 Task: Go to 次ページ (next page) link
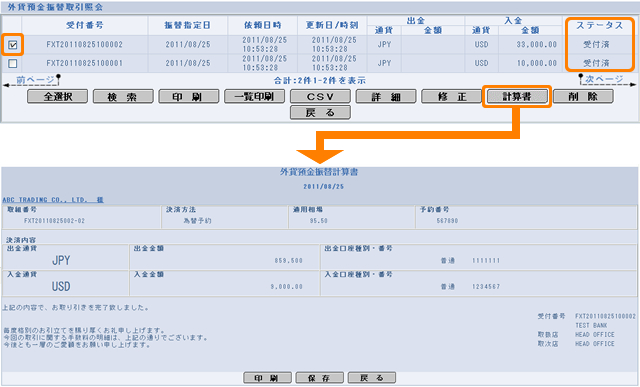point(604,79)
